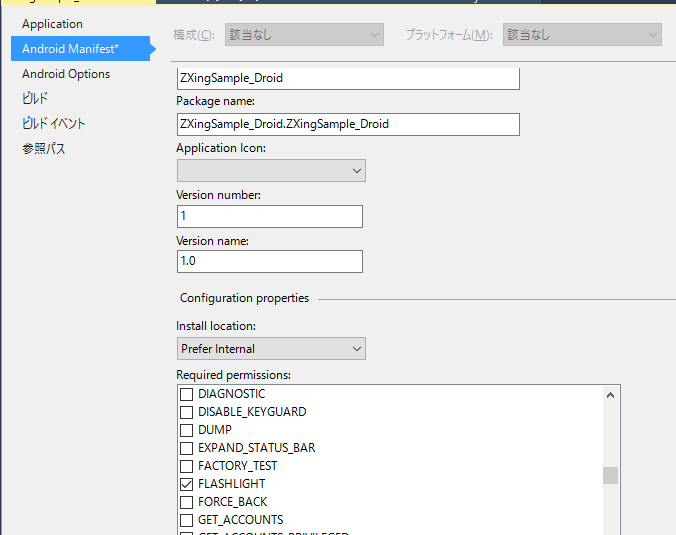Click the Version number field

[270, 216]
